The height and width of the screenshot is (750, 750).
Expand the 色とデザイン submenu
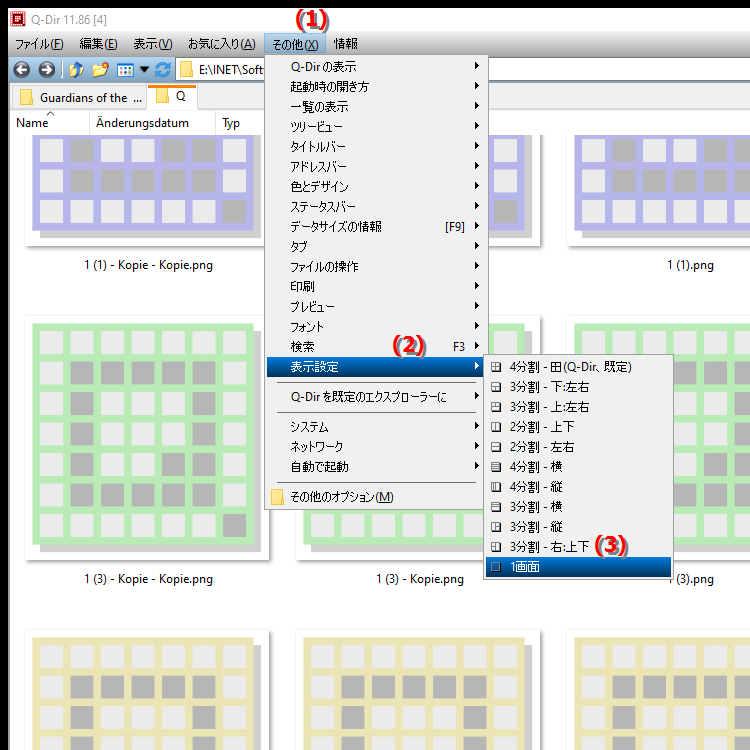(376, 187)
